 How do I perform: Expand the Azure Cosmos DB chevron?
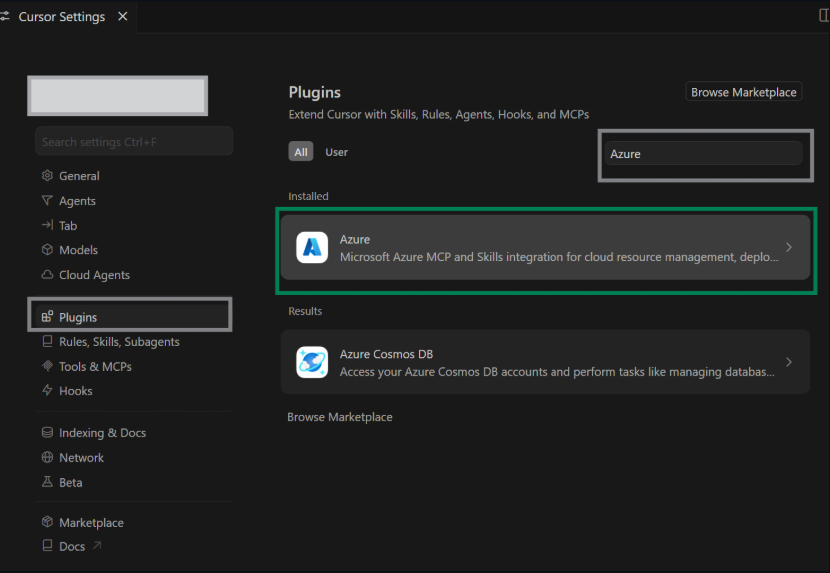[x=789, y=362]
